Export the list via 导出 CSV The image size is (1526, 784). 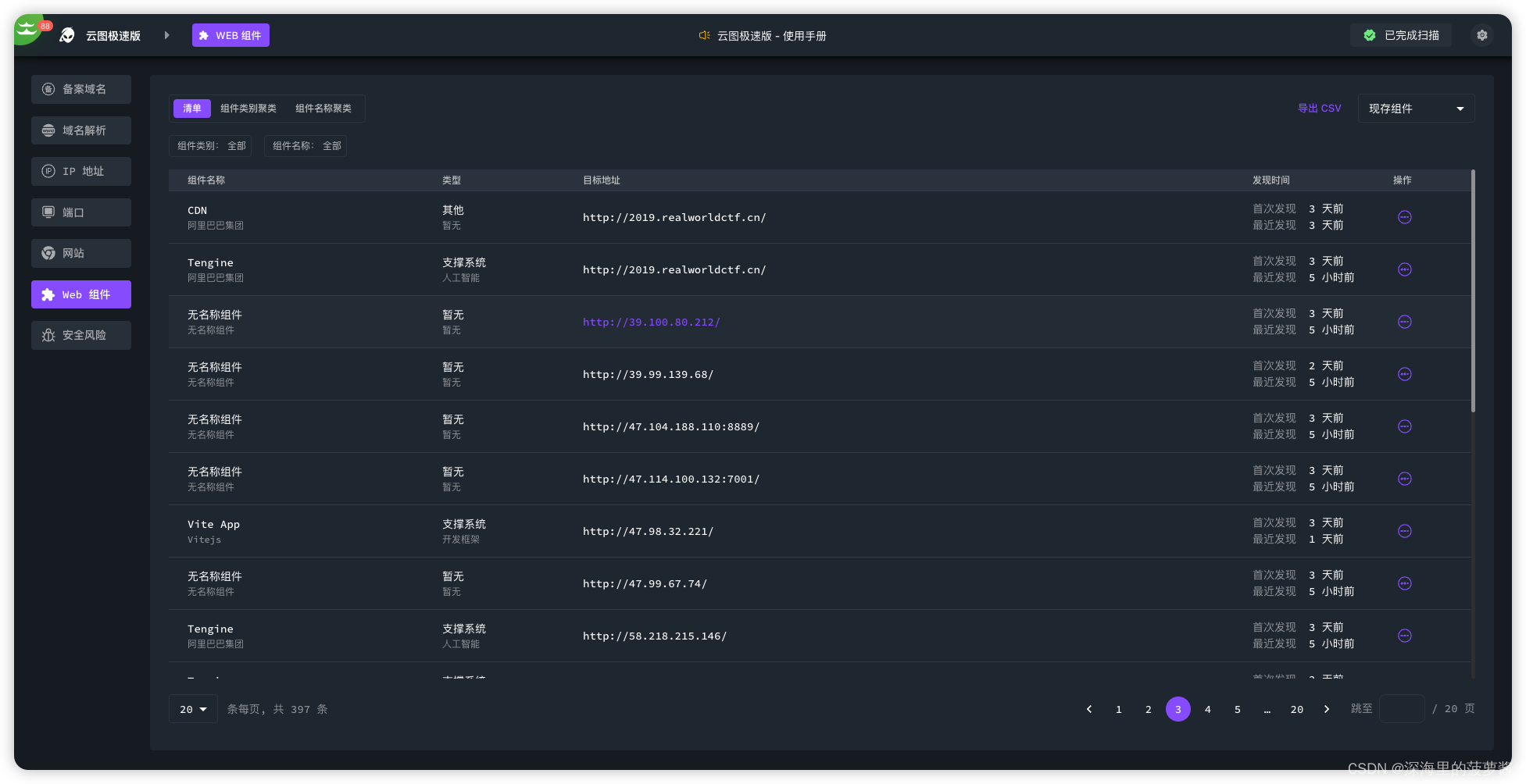pos(1319,109)
